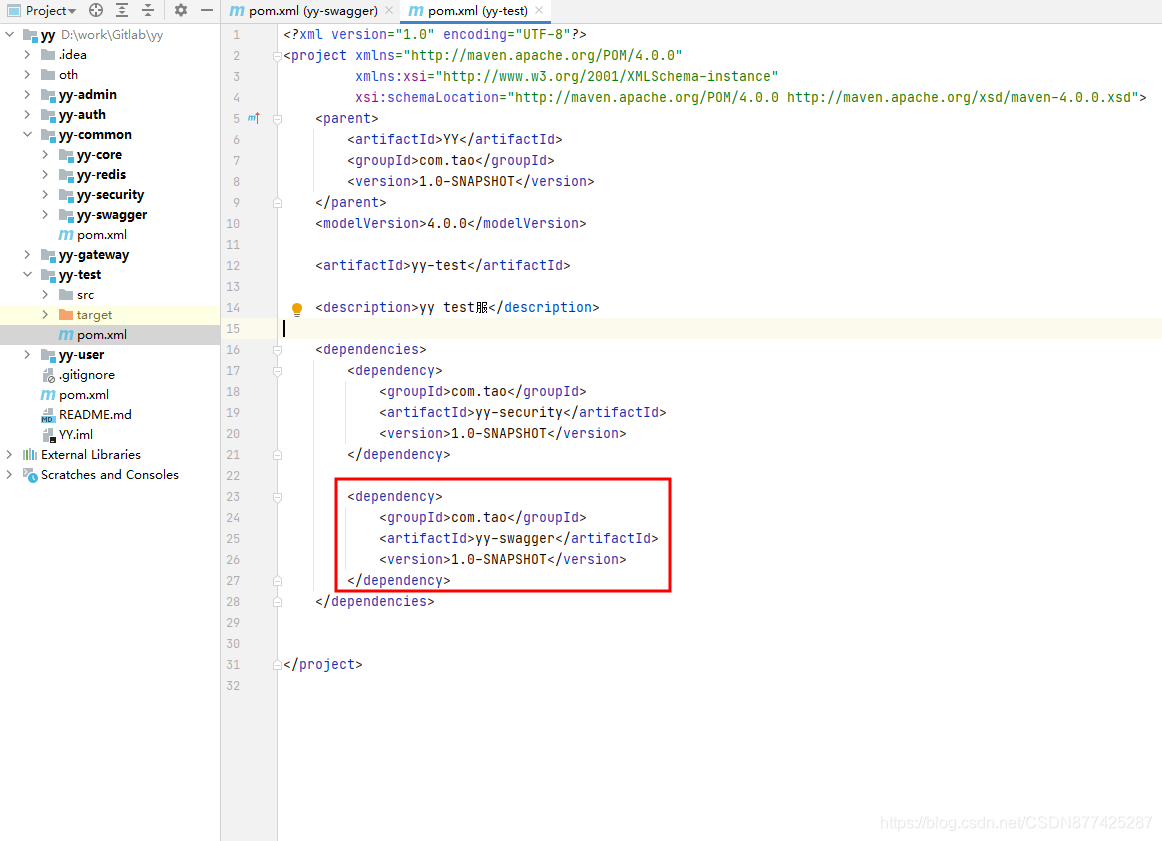This screenshot has height=841, width=1162.
Task: Click the intention lightbulb on line 14
Action: [297, 307]
